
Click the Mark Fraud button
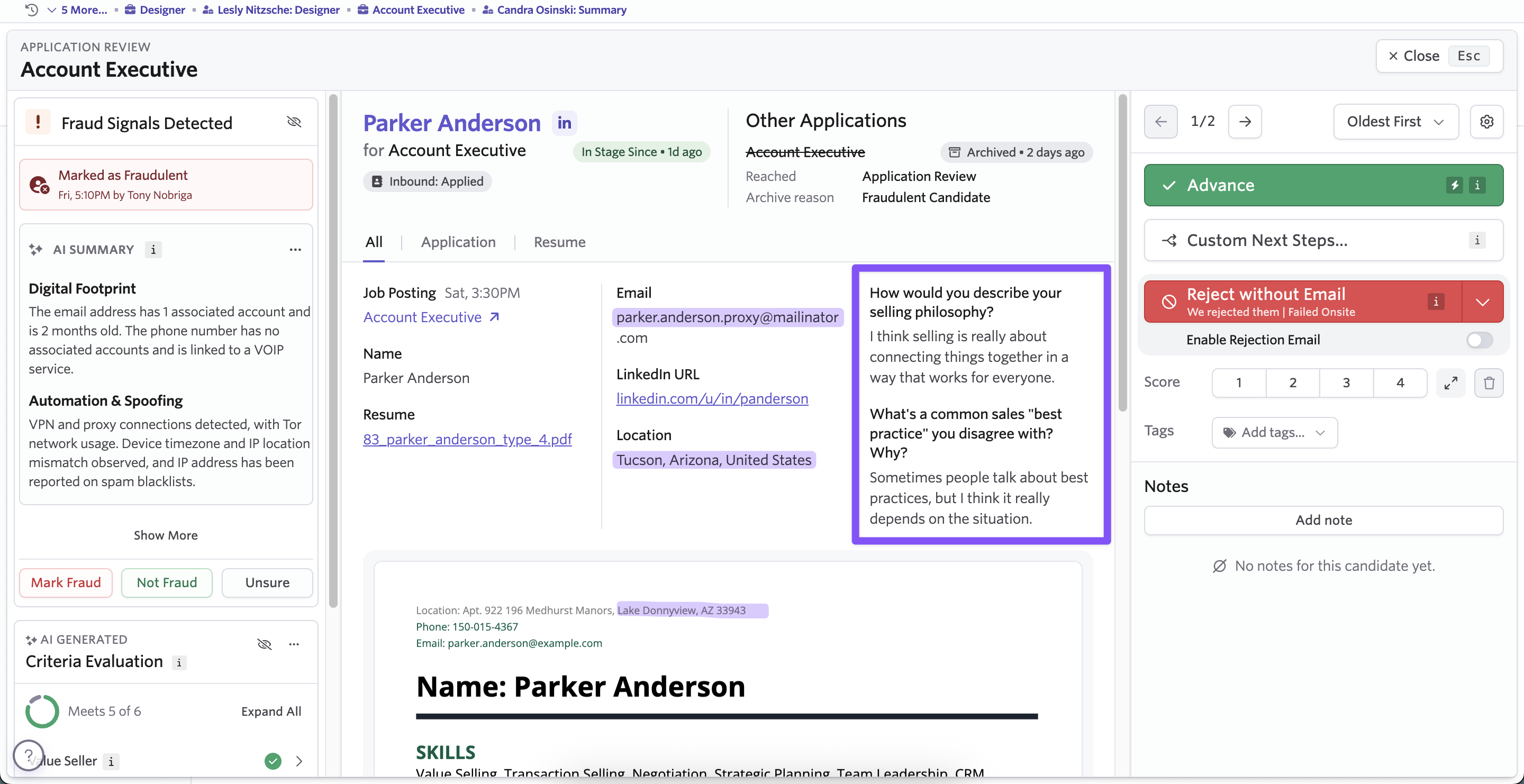(x=66, y=582)
